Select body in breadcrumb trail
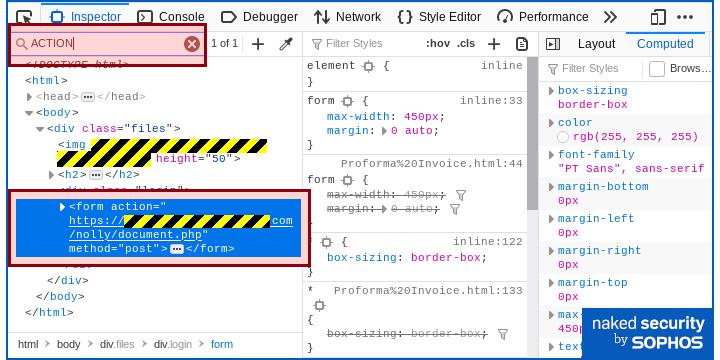This screenshot has height=360, width=720. [68, 344]
